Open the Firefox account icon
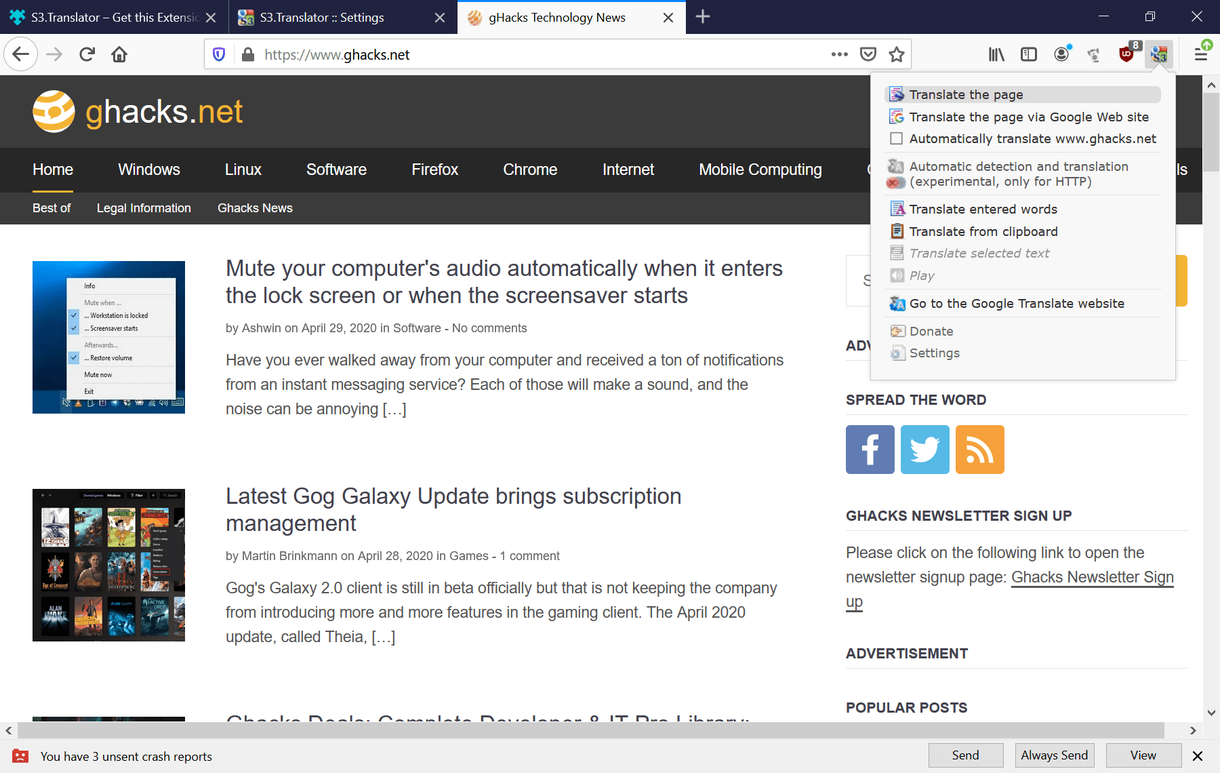This screenshot has height=773, width=1220. click(1062, 54)
